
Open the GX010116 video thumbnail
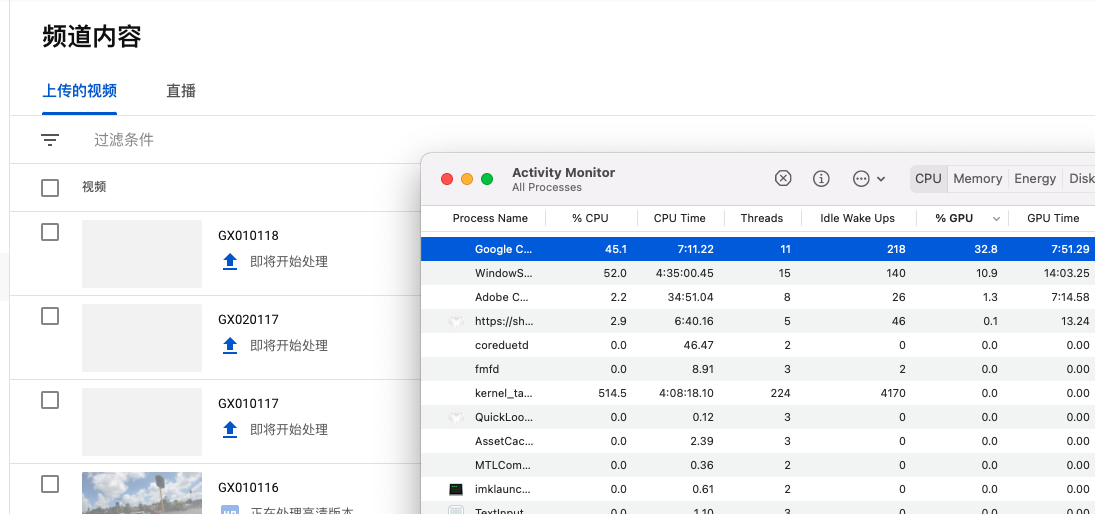click(x=142, y=492)
